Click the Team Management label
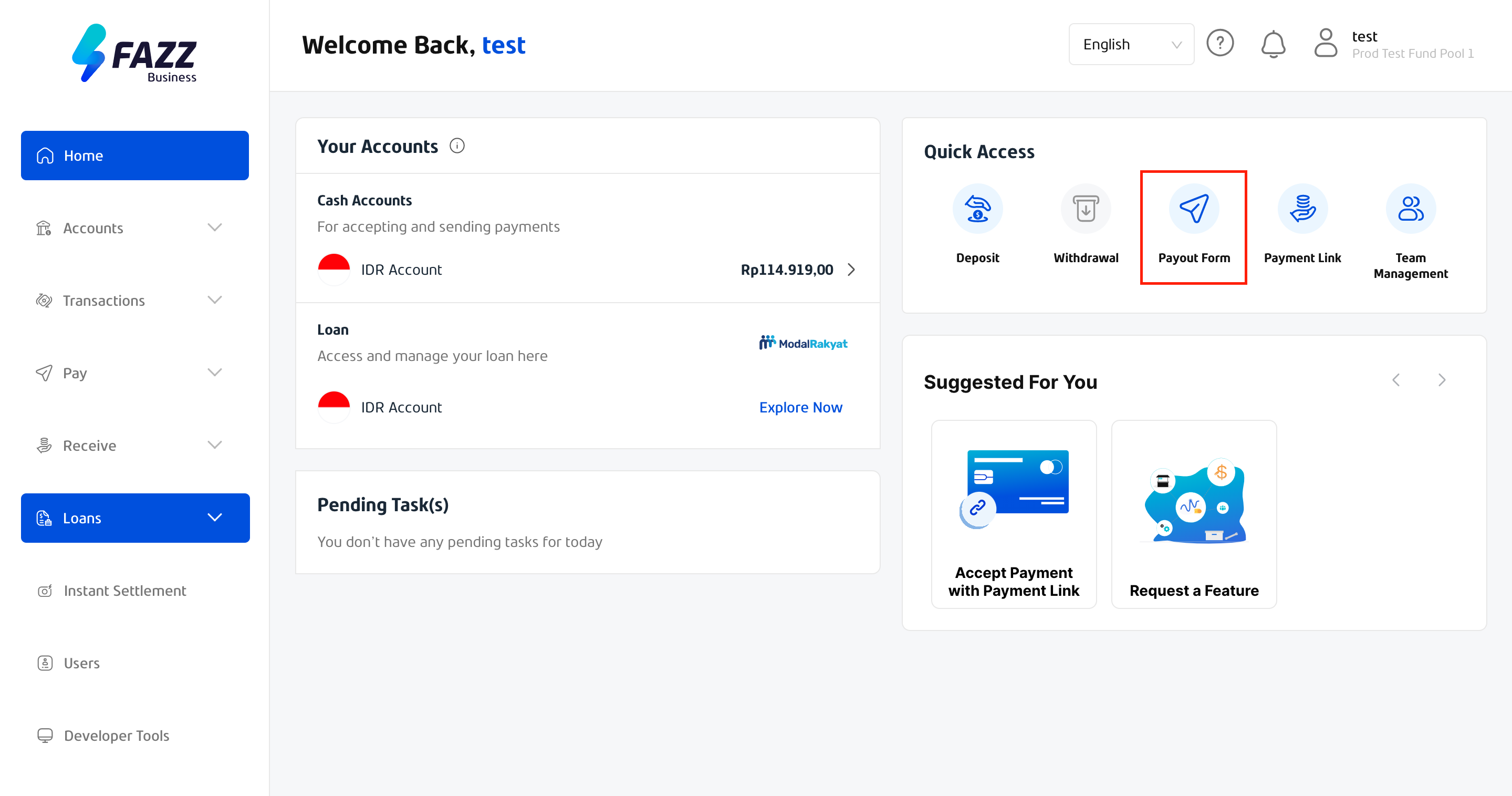This screenshot has height=796, width=1512. click(1411, 265)
